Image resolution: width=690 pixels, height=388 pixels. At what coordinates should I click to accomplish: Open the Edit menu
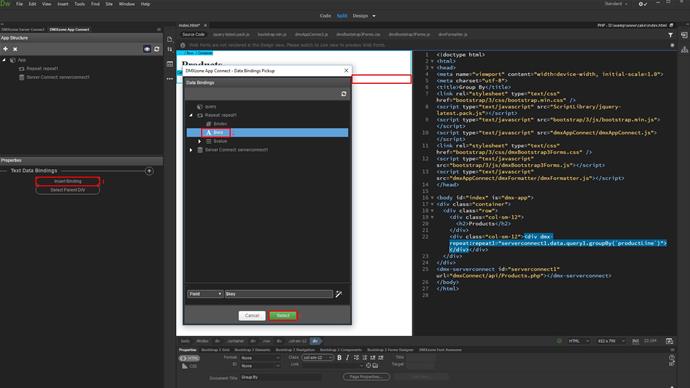pos(33,4)
